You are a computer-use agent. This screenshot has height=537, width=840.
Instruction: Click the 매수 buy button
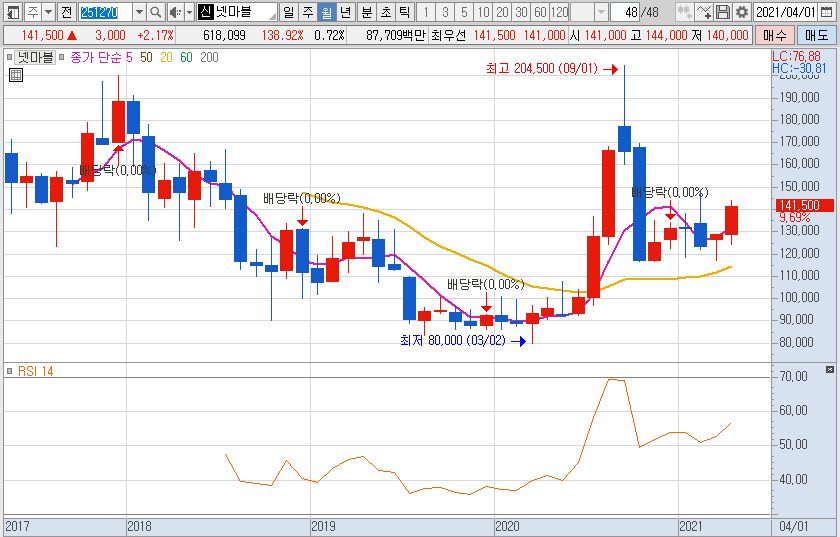(x=775, y=35)
